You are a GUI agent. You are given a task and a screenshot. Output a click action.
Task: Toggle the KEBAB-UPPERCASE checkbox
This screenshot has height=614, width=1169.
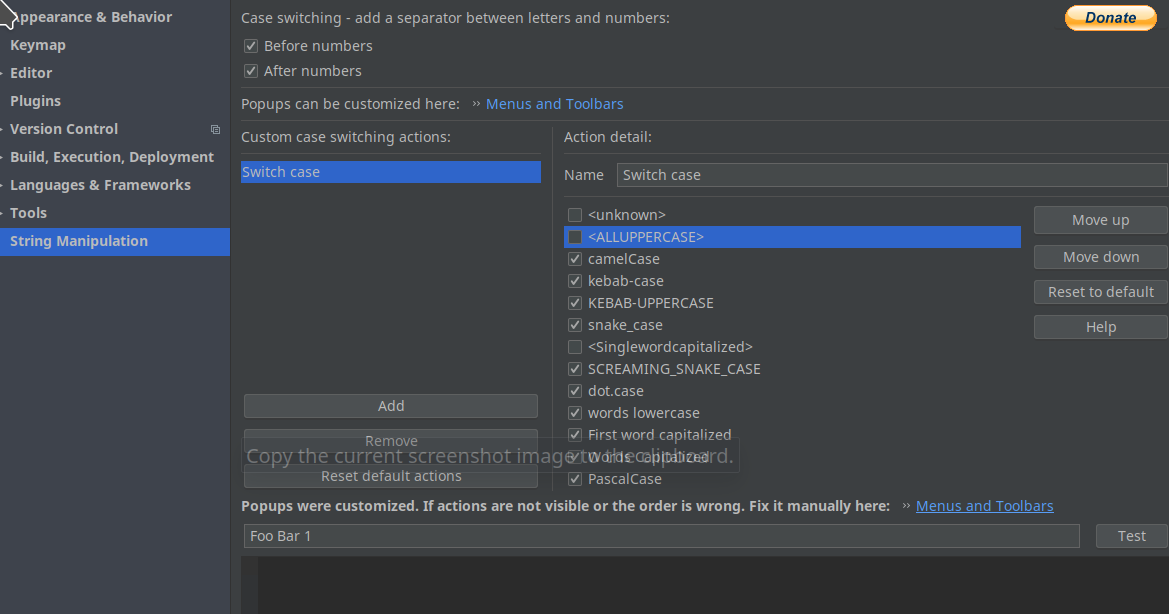pos(575,303)
